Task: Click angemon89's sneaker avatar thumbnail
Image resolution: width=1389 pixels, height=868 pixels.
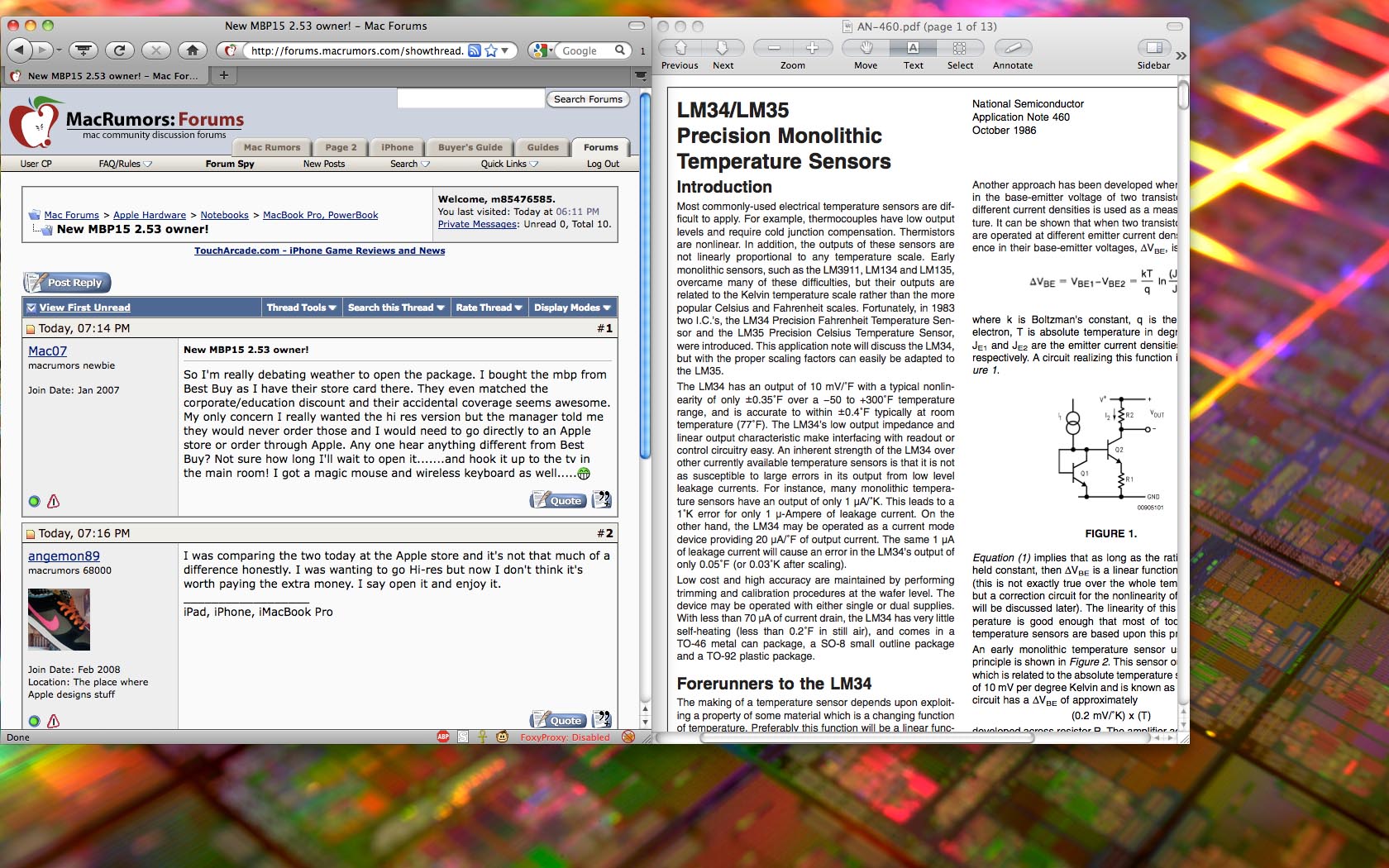Action: tap(59, 619)
